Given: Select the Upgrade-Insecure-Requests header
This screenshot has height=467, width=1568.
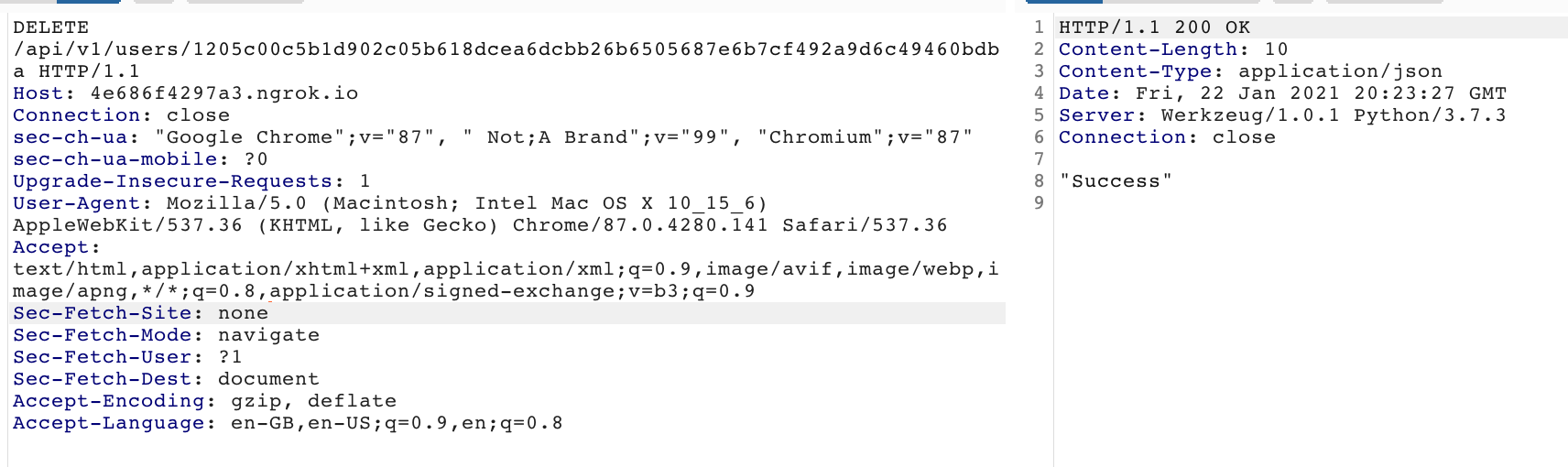Looking at the screenshot, I should point(191,181).
